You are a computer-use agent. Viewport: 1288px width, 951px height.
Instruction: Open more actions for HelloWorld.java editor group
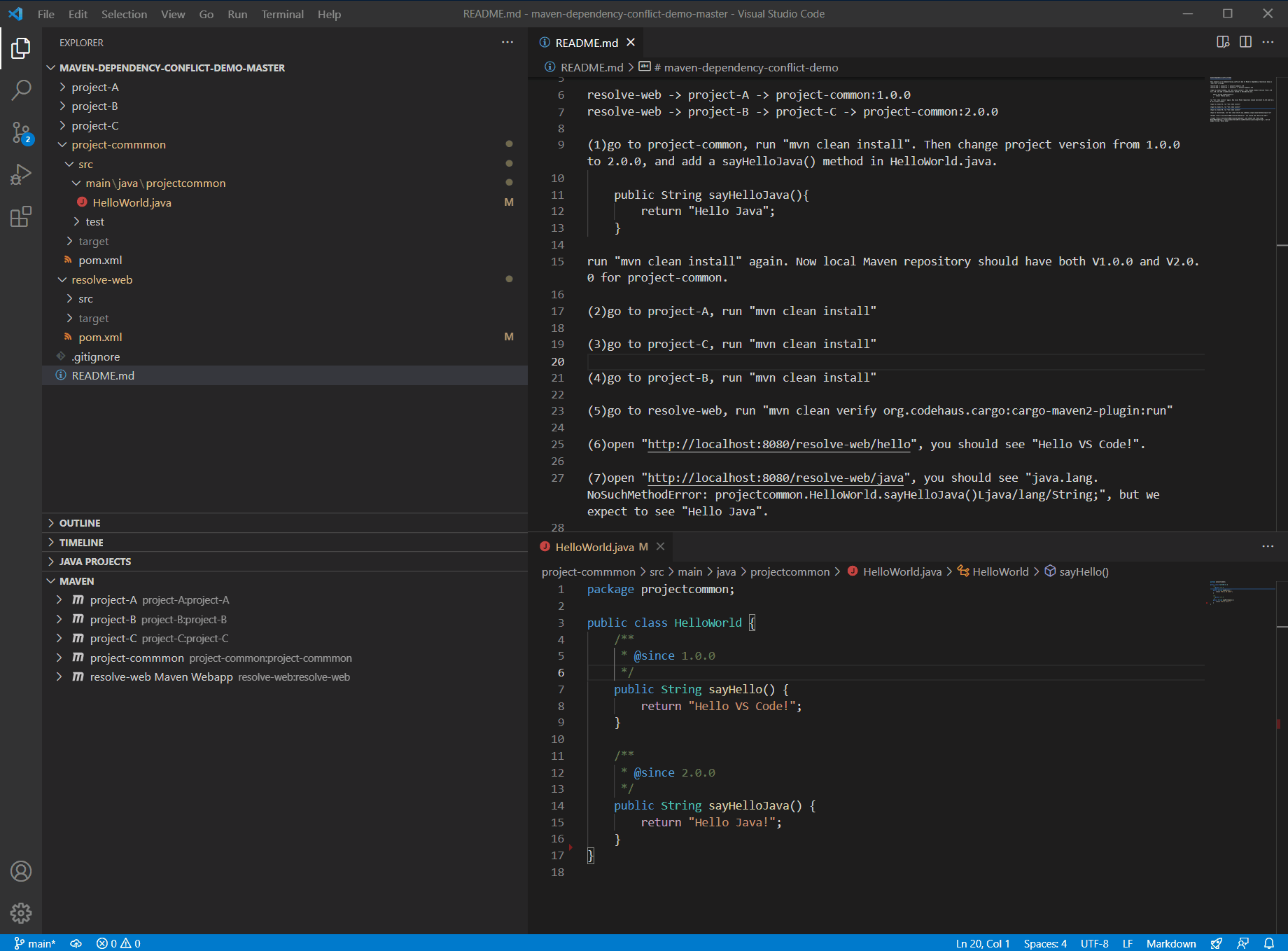1268,546
